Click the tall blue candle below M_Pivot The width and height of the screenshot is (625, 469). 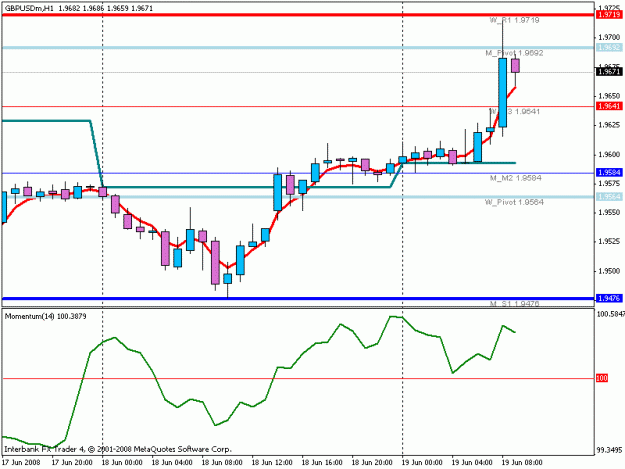pyautogui.click(x=503, y=92)
